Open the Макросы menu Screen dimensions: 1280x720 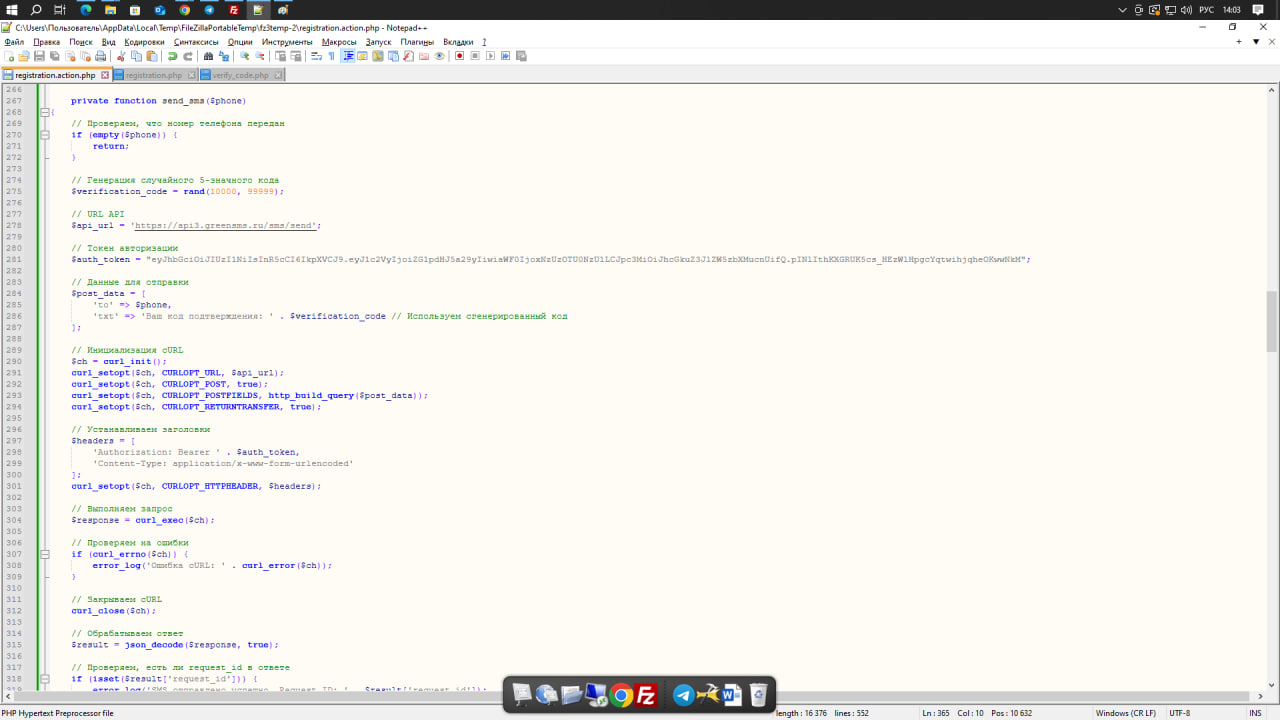[339, 42]
